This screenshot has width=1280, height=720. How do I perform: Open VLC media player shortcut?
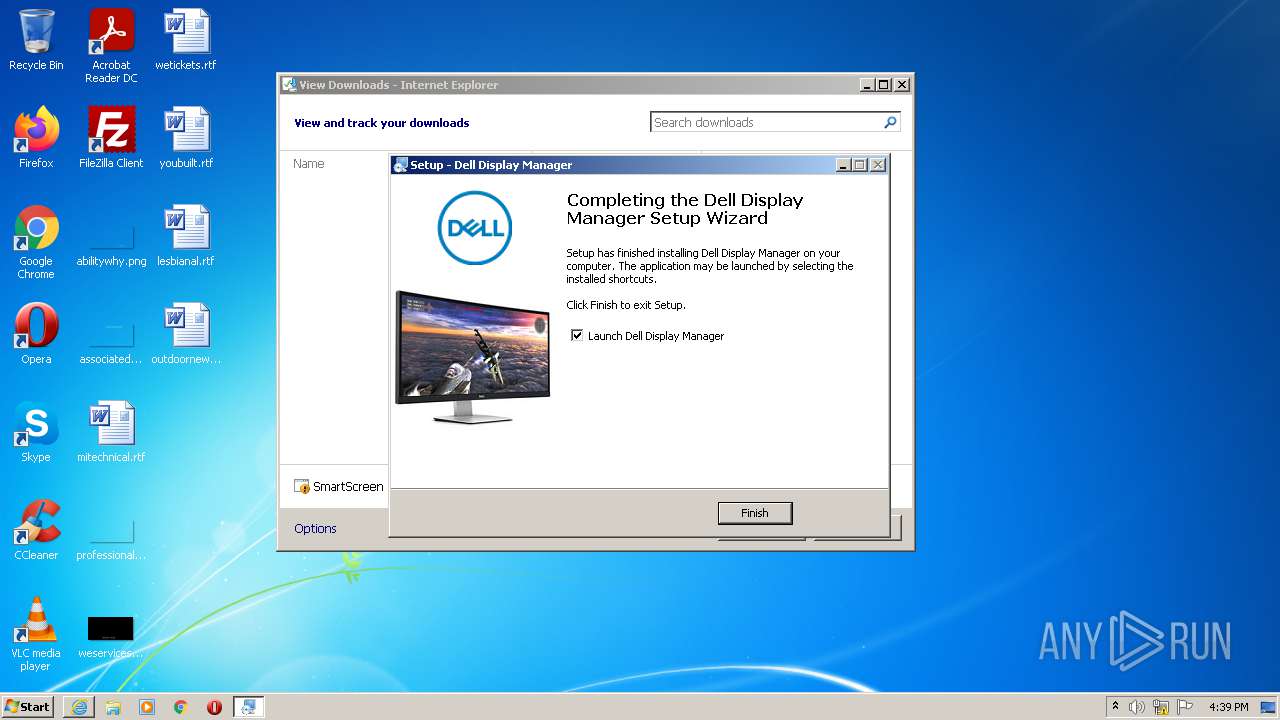click(x=36, y=634)
